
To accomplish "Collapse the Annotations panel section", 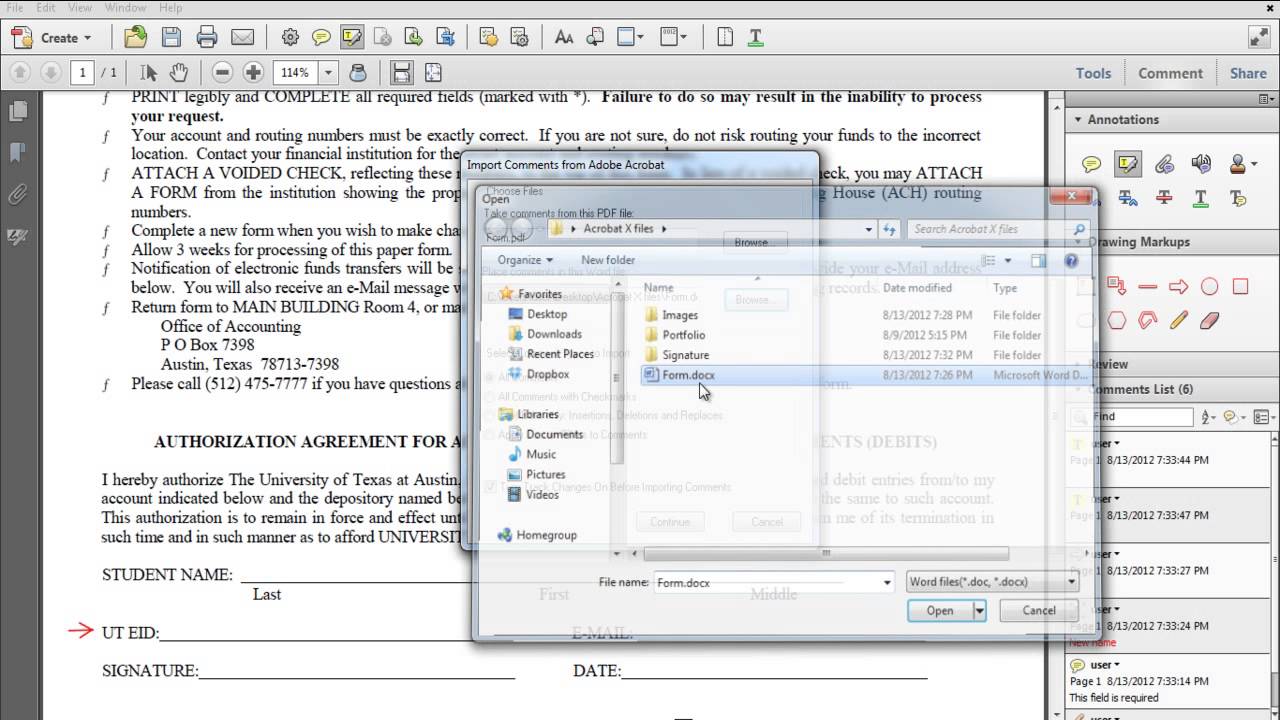I will click(1078, 119).
